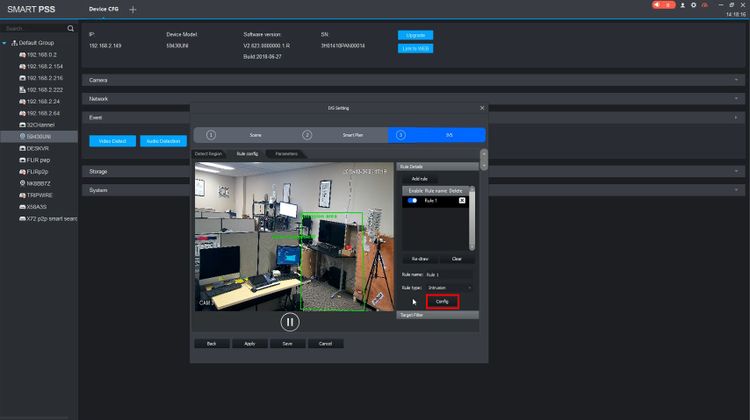Delete Rule 1 using its X icon
The height and width of the screenshot is (420, 750).
click(x=462, y=200)
